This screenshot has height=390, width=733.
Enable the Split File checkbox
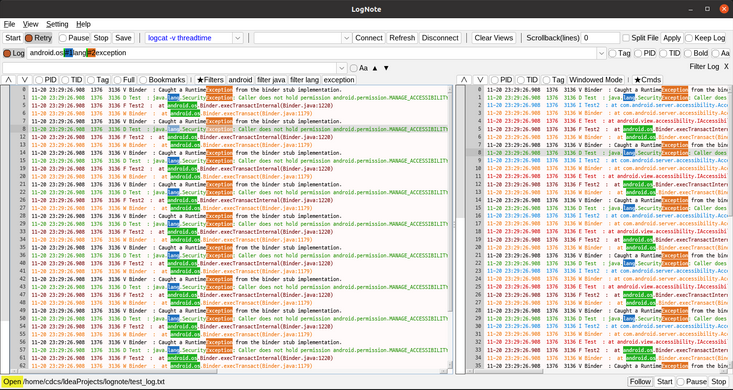coord(640,38)
